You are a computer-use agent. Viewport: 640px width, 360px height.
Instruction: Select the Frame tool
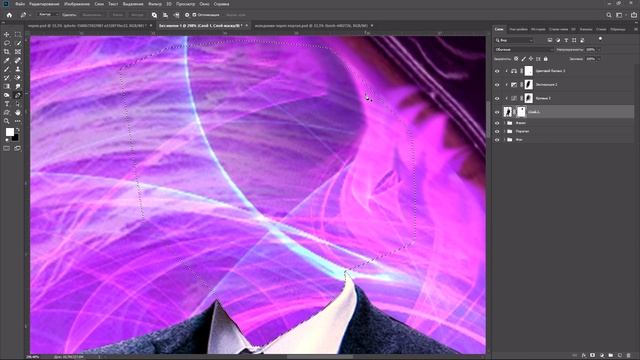click(x=18, y=52)
